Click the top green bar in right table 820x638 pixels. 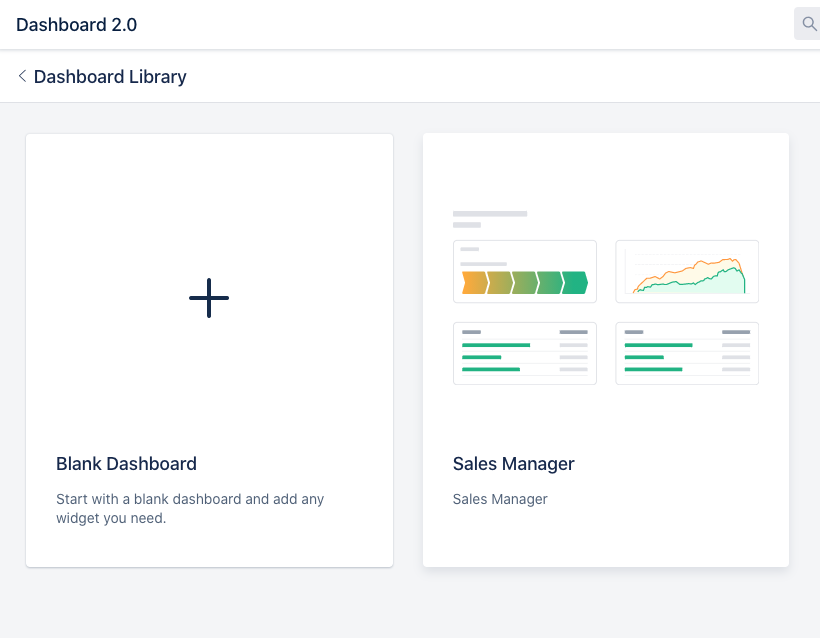point(658,345)
